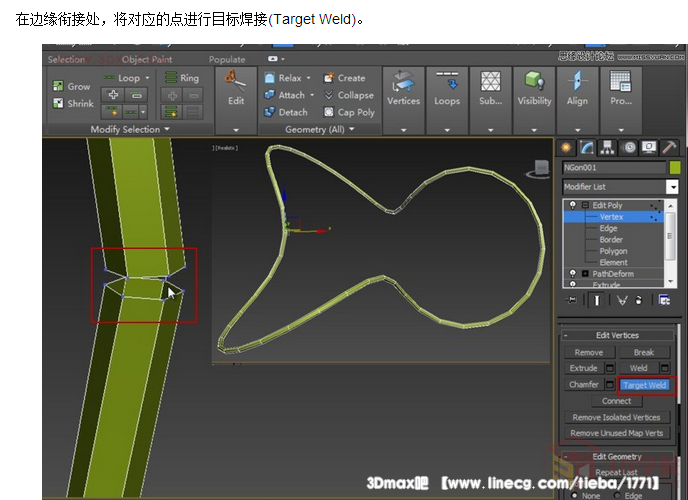Screen dimensions: 688x500
Task: Click the Grow Loop plus icon
Action: point(113,94)
